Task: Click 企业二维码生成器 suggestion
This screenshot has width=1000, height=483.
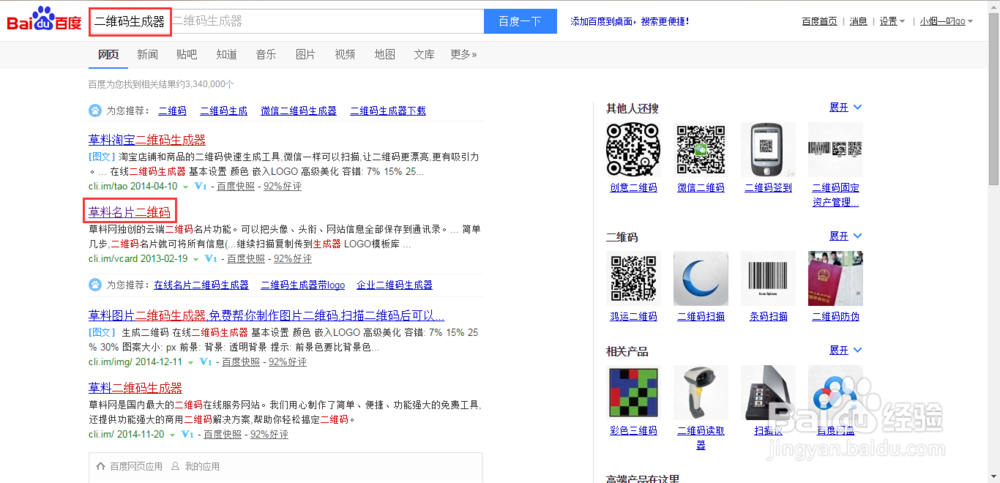Action: point(395,285)
